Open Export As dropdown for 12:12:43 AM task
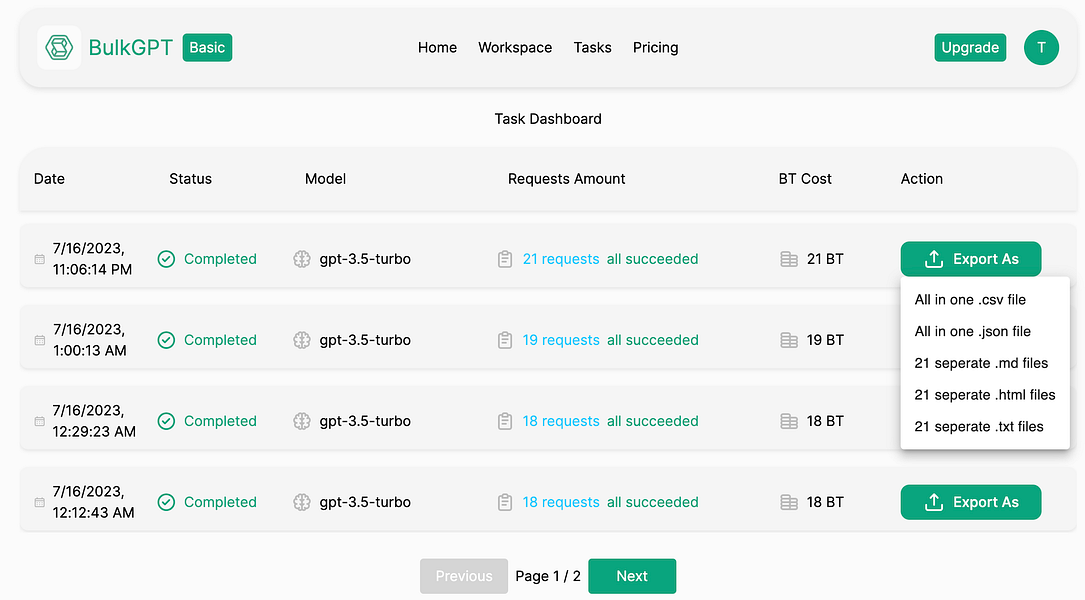Screen dimensions: 1085x600 (971, 502)
